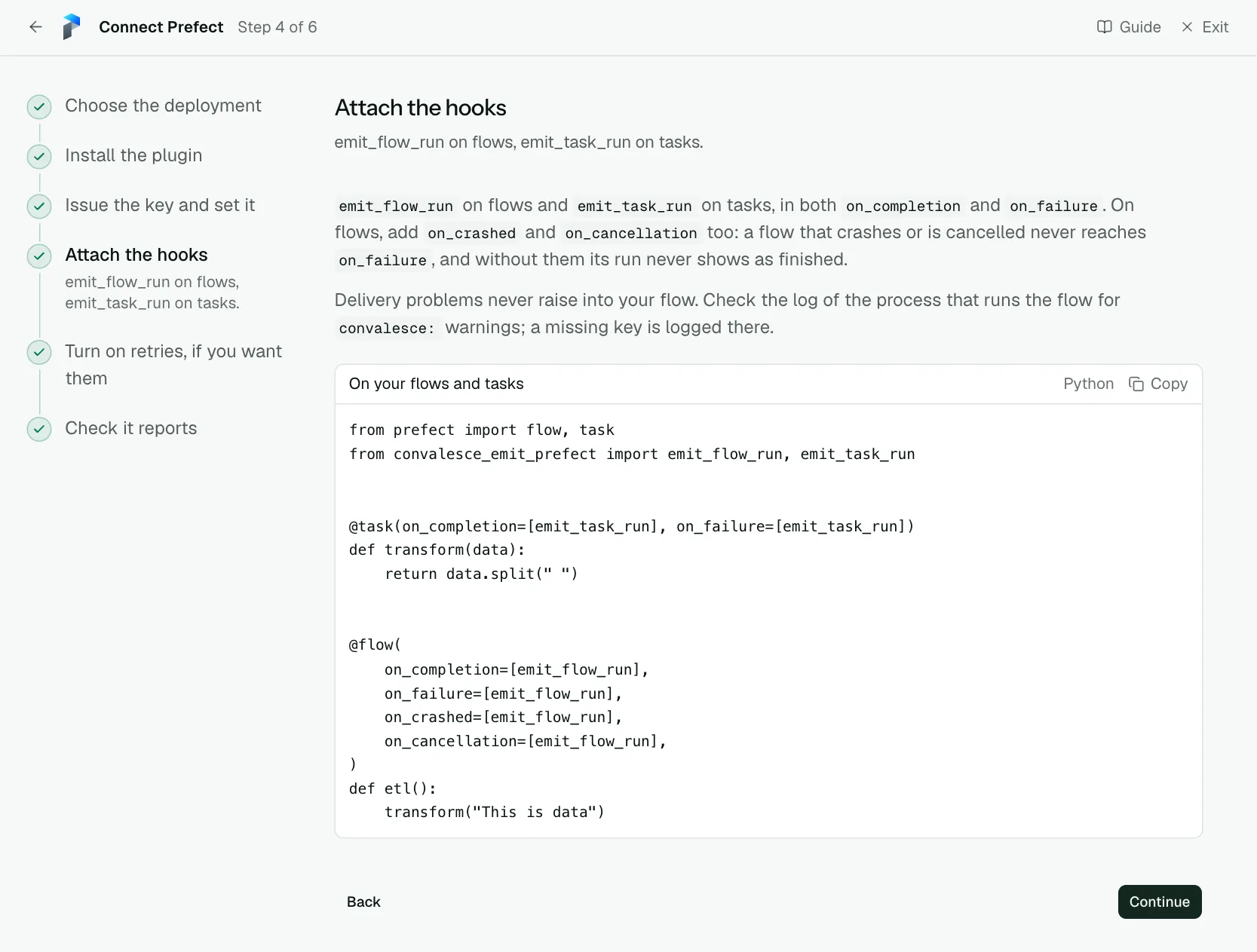
Task: Click the code line return data.split(" ")
Action: point(482,574)
